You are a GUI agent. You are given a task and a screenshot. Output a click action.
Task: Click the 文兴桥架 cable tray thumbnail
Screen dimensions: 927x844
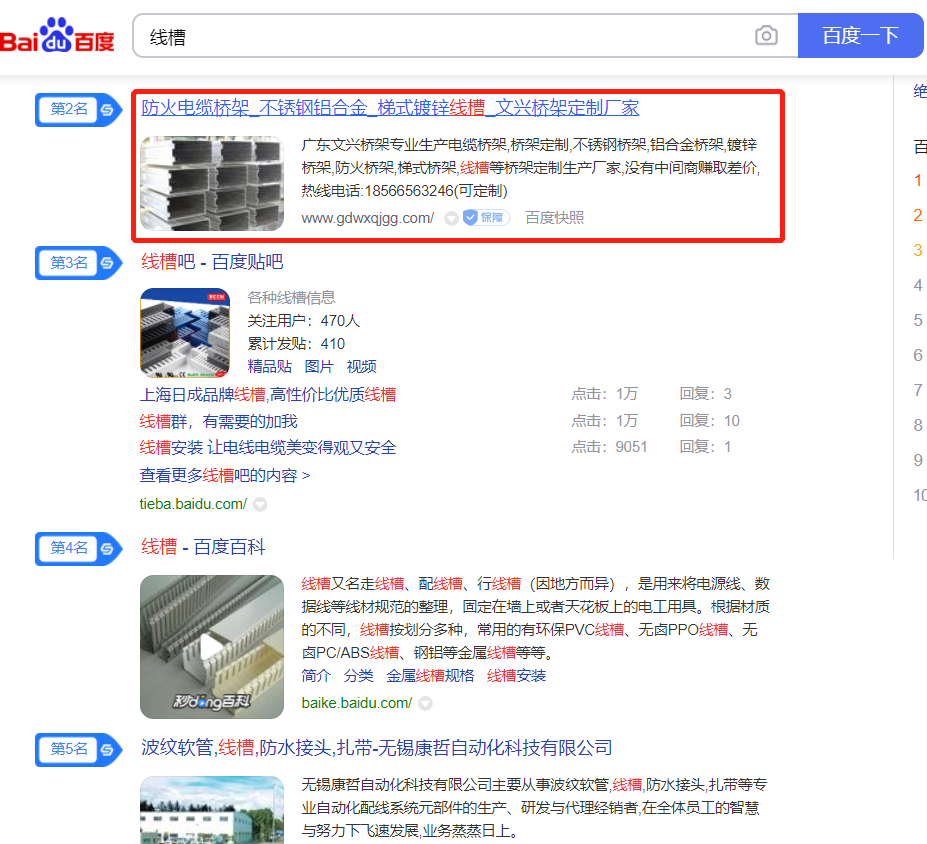tap(212, 183)
